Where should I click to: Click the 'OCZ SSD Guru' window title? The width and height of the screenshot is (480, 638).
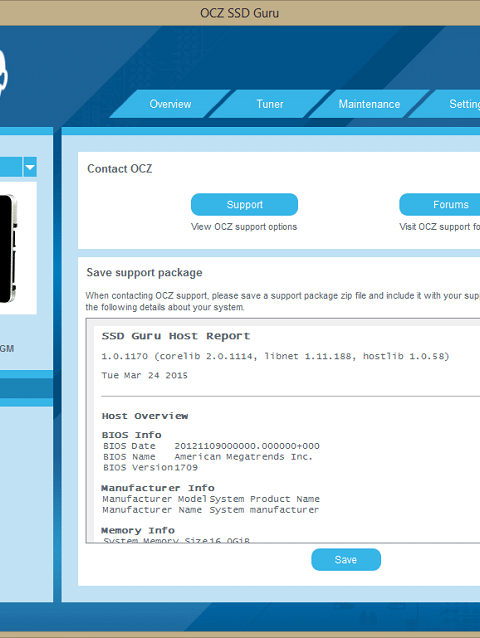240,13
